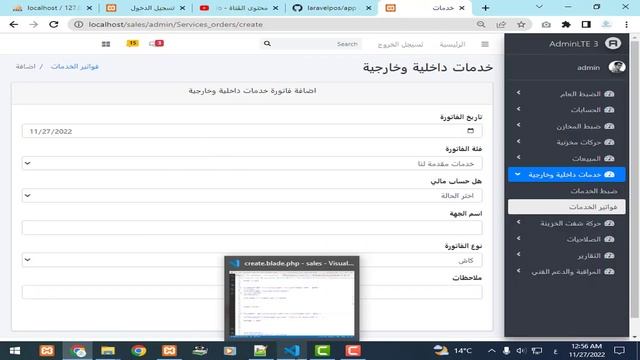640x360 pixels.
Task: Expand المبيعات sidebar menu
Action: 567,158
